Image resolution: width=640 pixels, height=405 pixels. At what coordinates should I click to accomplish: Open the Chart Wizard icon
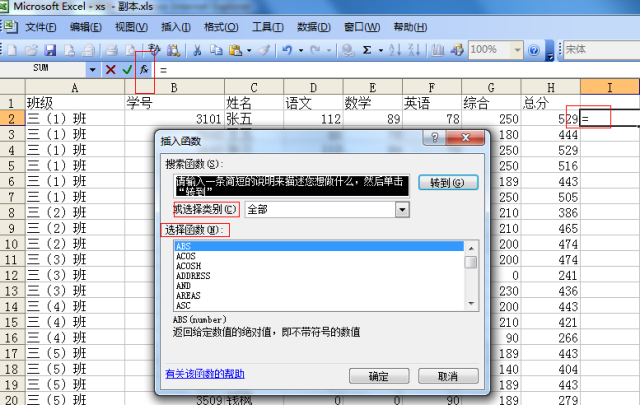(x=438, y=50)
